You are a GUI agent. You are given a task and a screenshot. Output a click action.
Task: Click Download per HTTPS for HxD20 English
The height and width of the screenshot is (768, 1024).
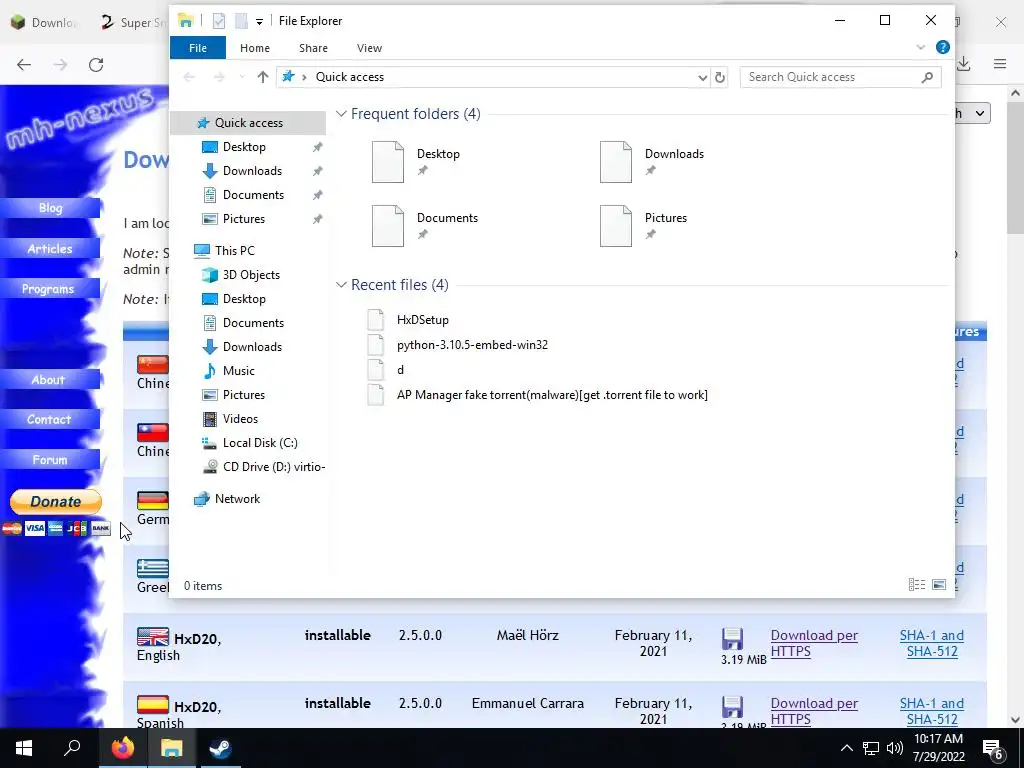[x=814, y=643]
